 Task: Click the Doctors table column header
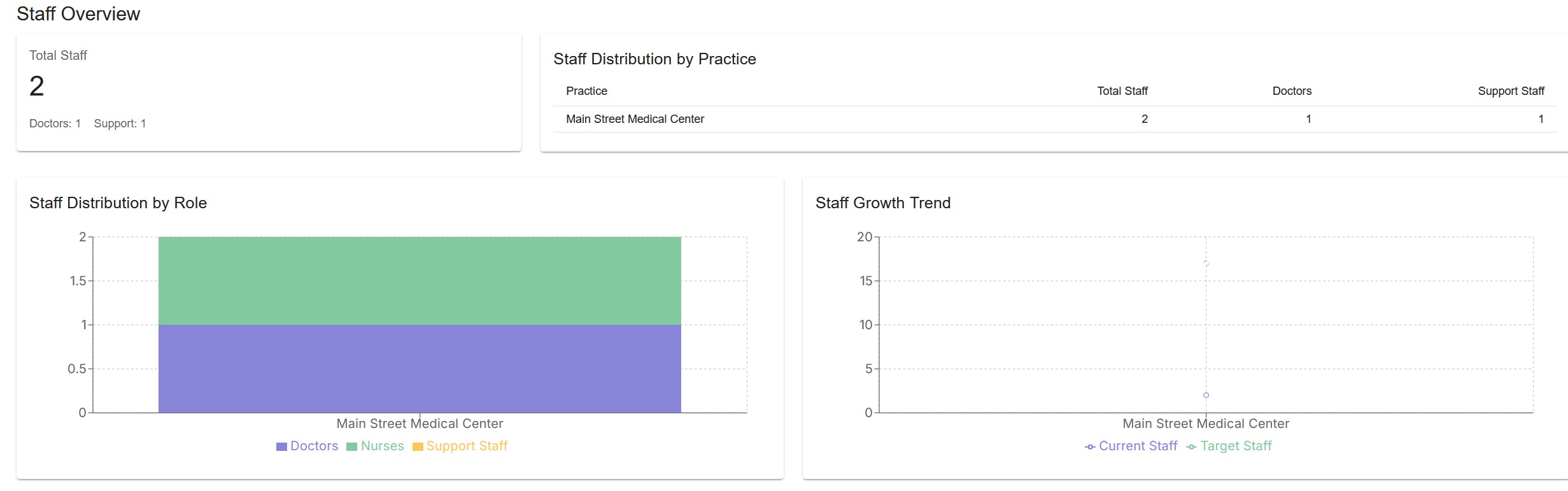pyautogui.click(x=1292, y=91)
